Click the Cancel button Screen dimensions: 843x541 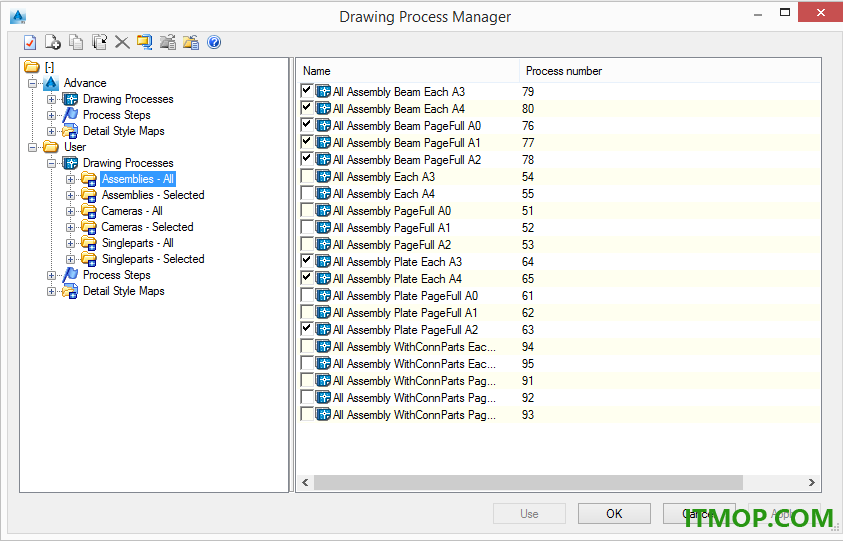(x=699, y=514)
